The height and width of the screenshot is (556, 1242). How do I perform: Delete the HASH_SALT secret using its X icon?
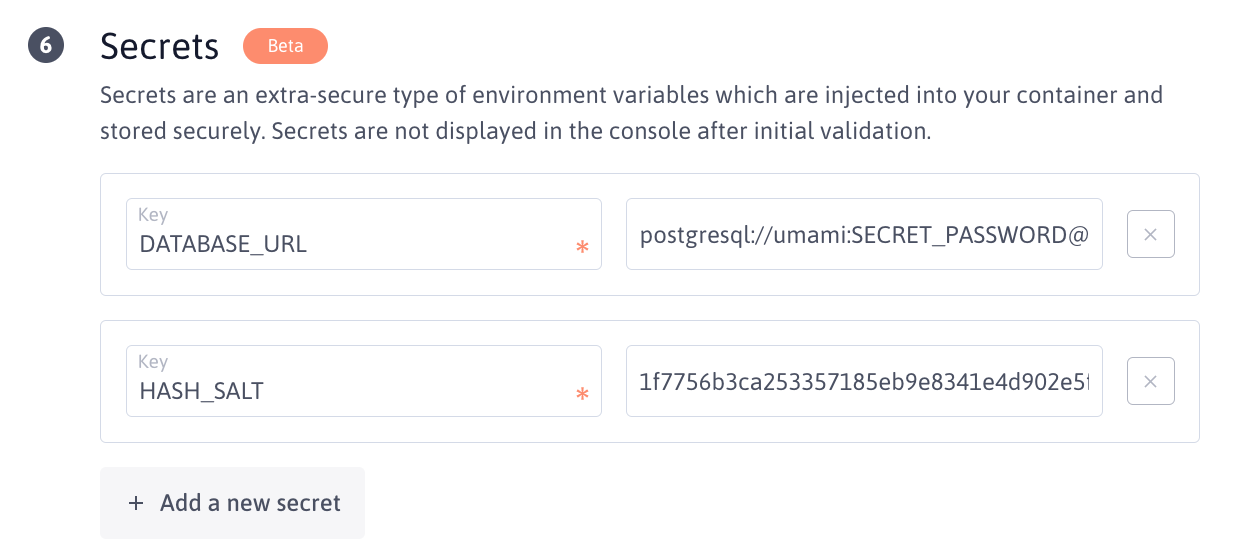tap(1150, 381)
